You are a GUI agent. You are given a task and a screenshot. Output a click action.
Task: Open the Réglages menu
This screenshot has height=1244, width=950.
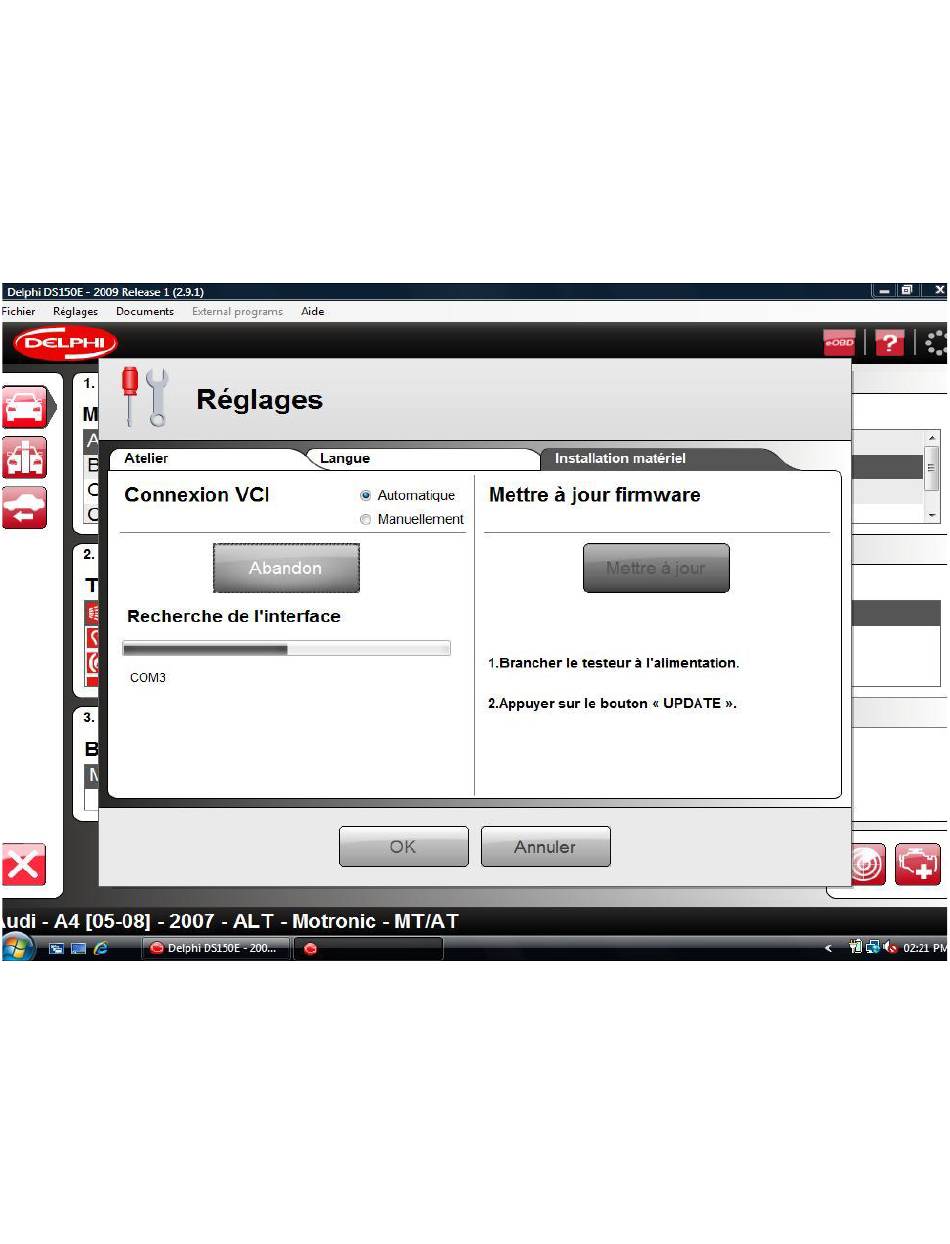(x=76, y=311)
